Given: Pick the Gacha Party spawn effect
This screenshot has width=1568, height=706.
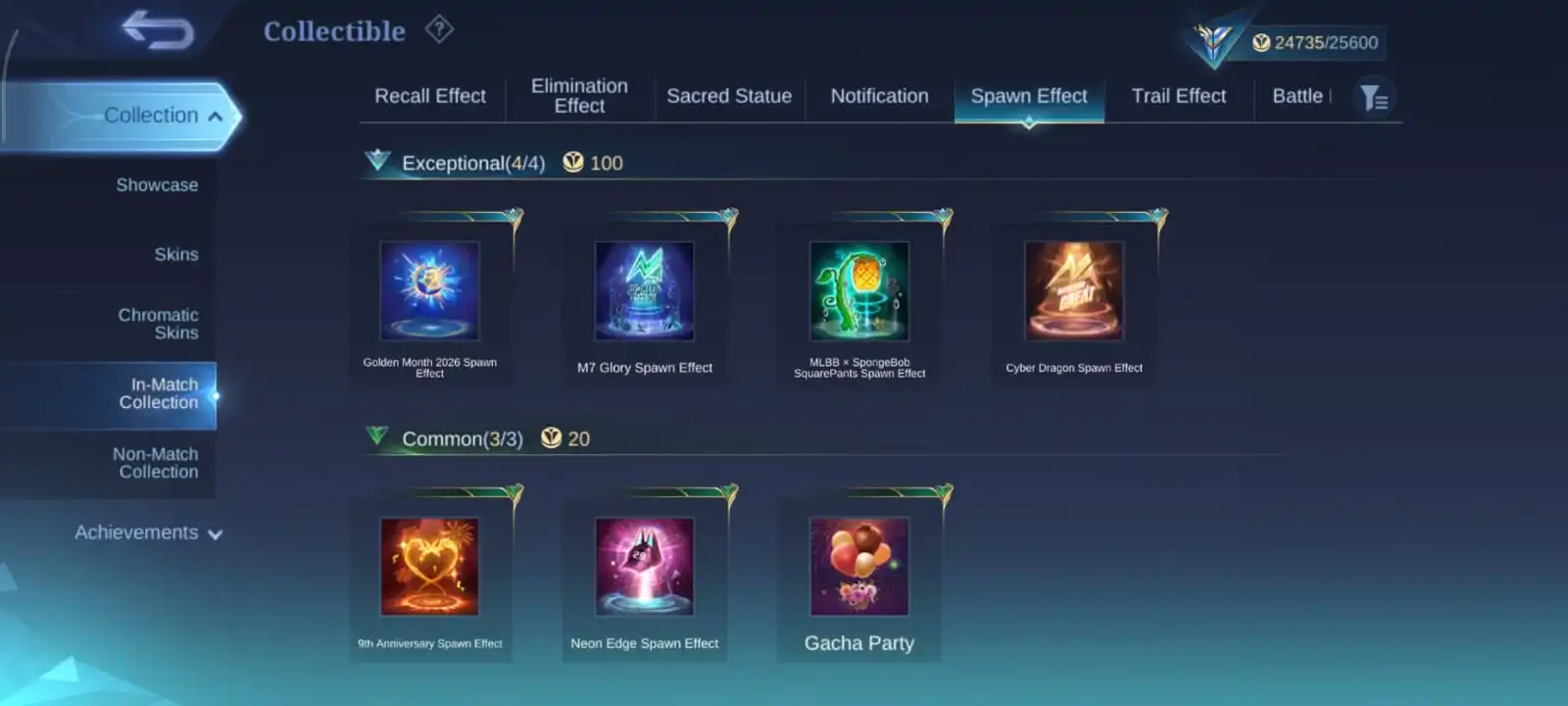Looking at the screenshot, I should (x=859, y=567).
